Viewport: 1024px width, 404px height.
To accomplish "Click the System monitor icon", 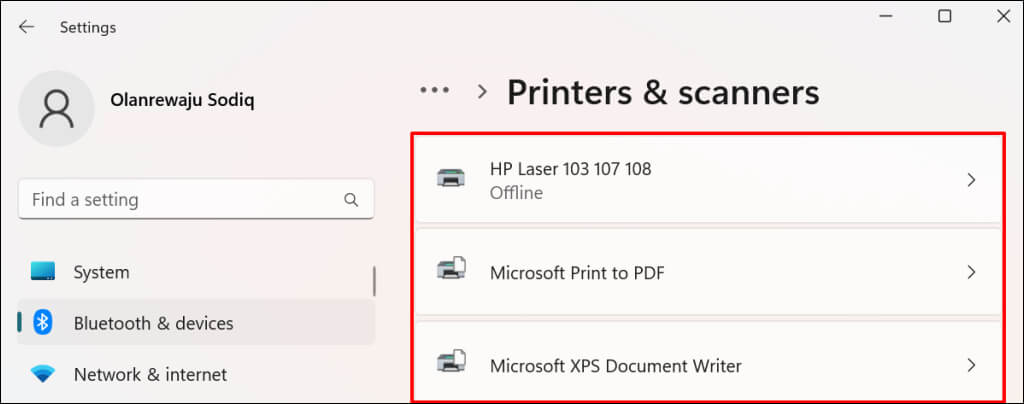I will tap(43, 272).
